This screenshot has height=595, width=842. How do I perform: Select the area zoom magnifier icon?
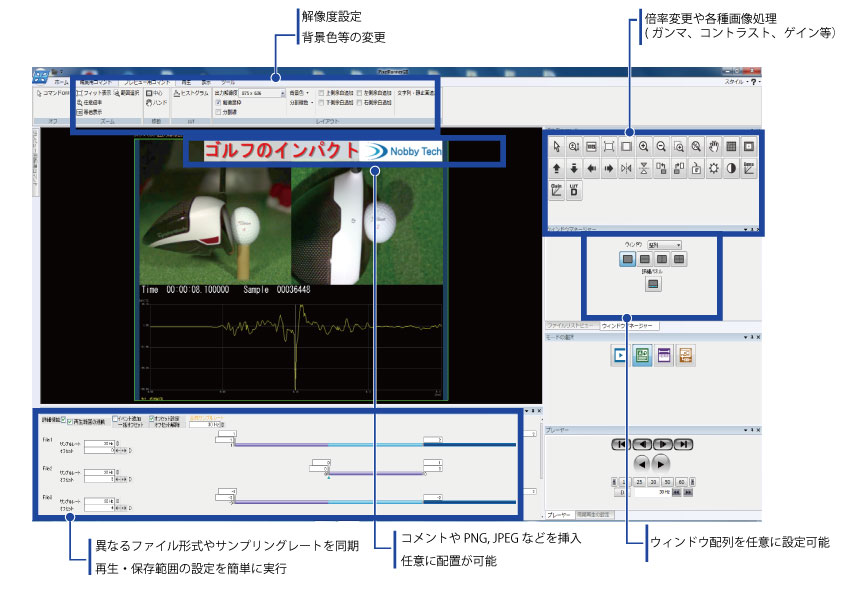[x=679, y=146]
